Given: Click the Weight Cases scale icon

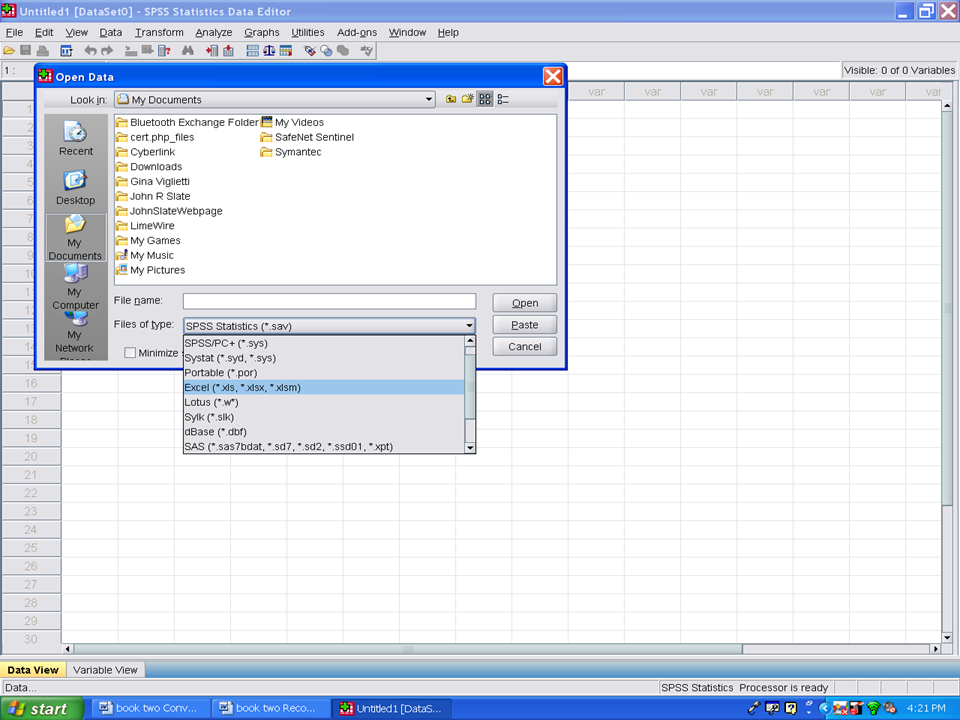Looking at the screenshot, I should (269, 51).
